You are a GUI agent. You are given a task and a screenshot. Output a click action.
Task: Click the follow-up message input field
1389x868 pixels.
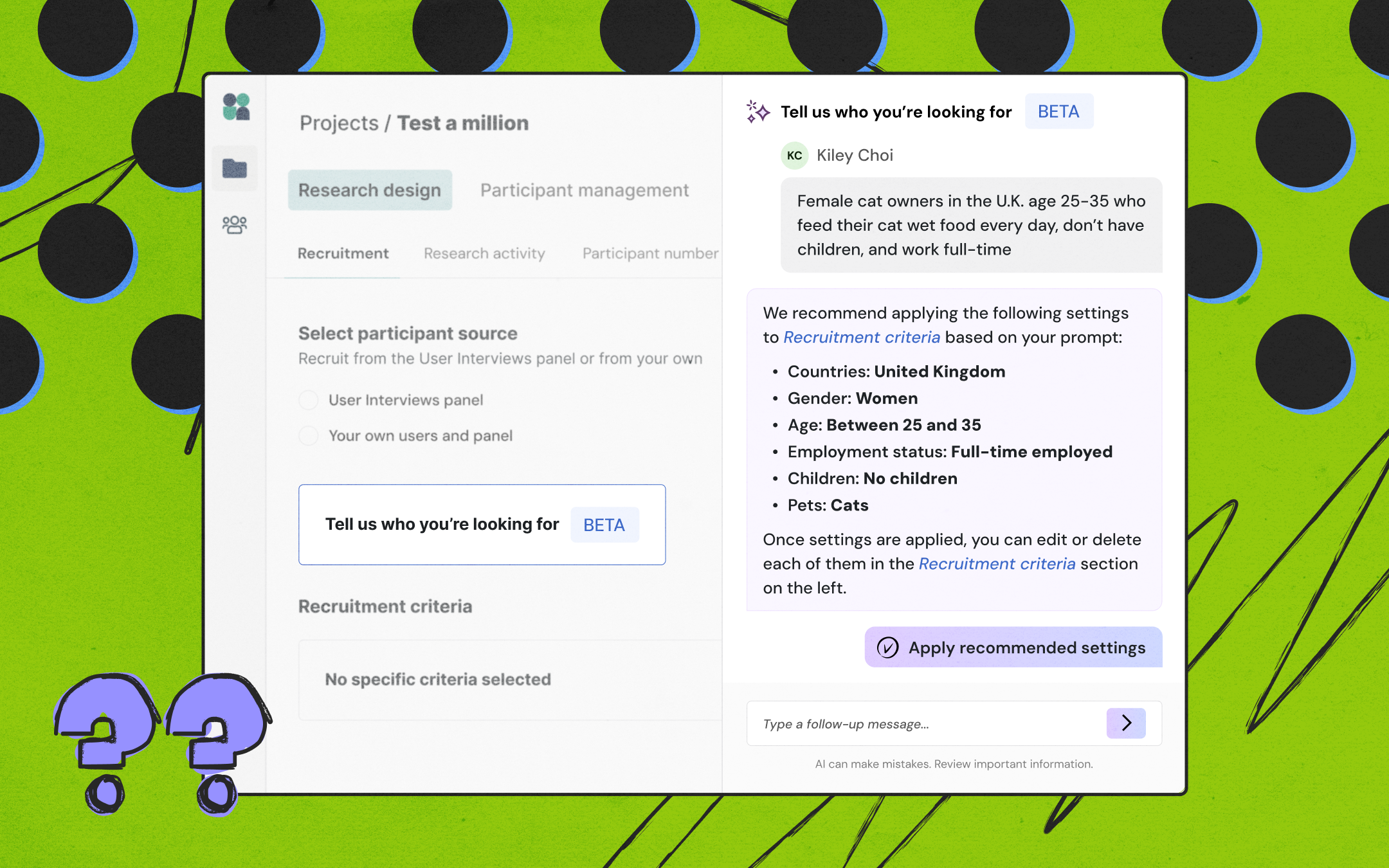[x=926, y=724]
